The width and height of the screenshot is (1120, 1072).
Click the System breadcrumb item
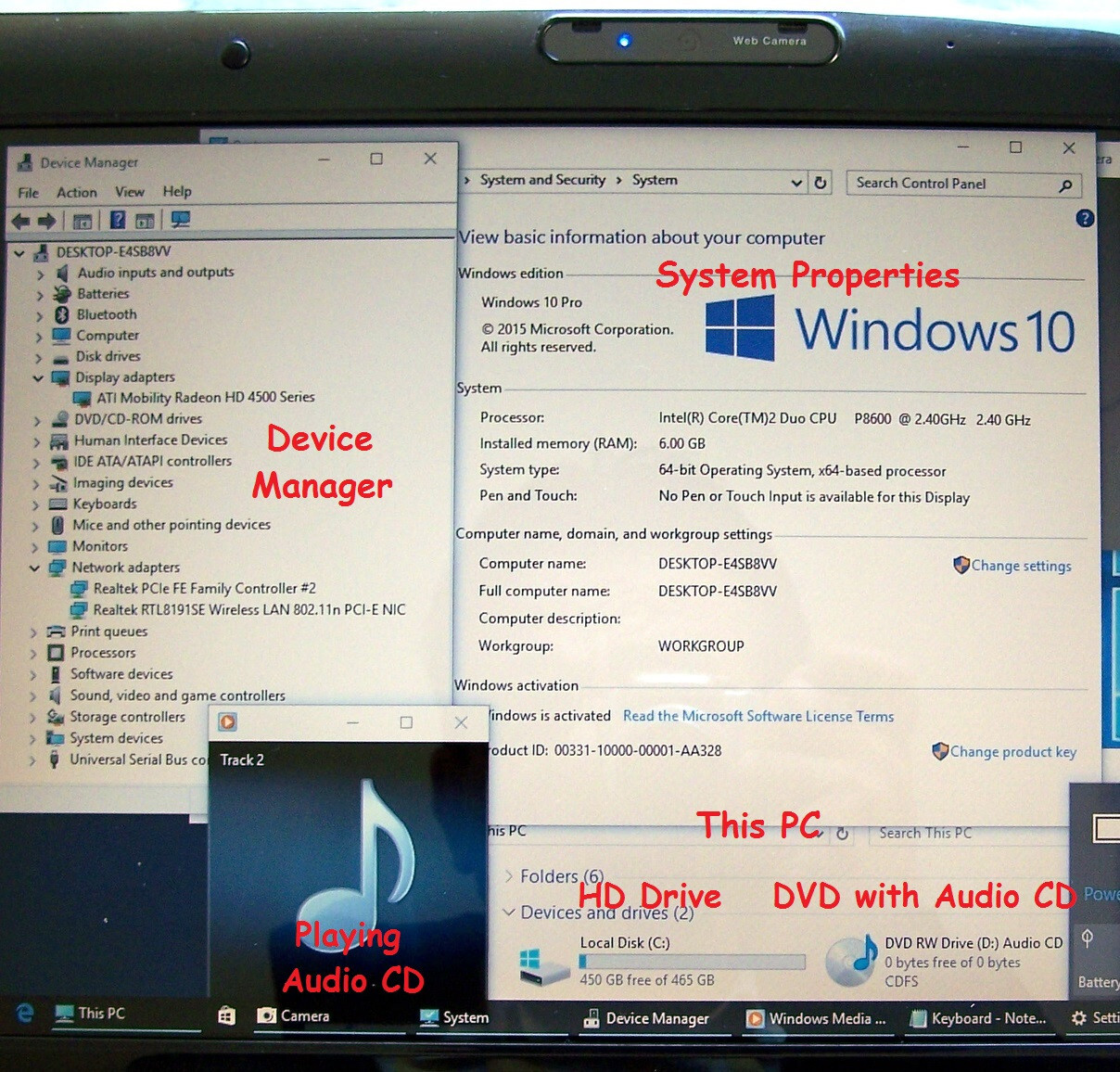click(x=655, y=180)
